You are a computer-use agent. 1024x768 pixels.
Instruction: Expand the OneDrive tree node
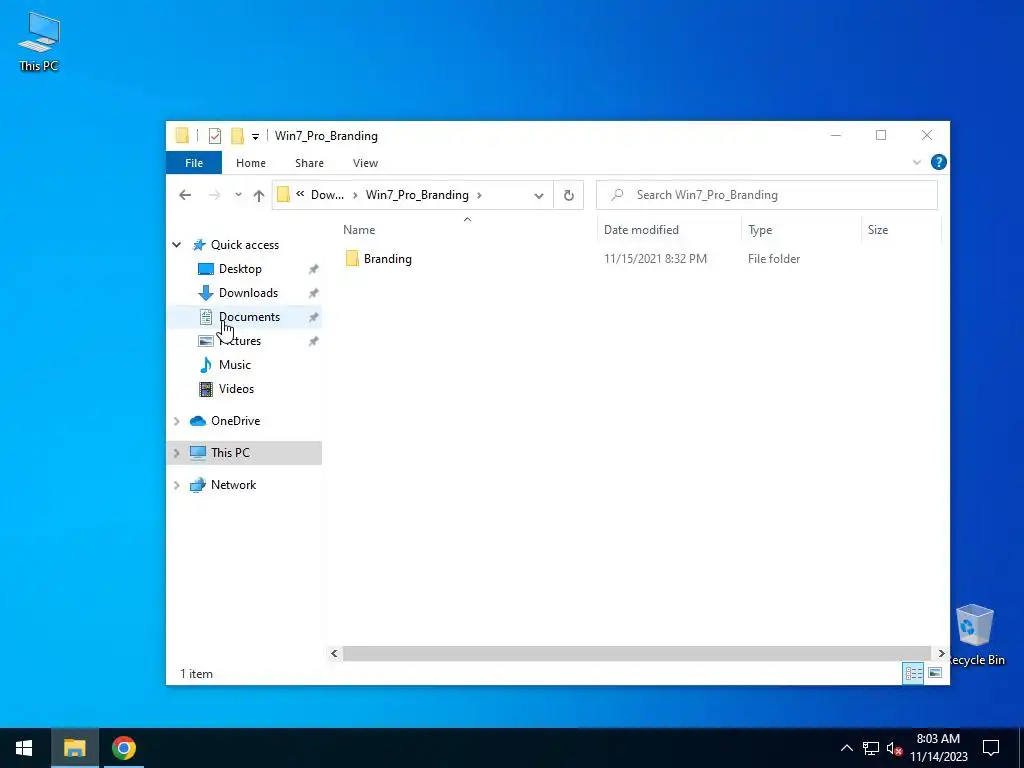[x=177, y=421]
